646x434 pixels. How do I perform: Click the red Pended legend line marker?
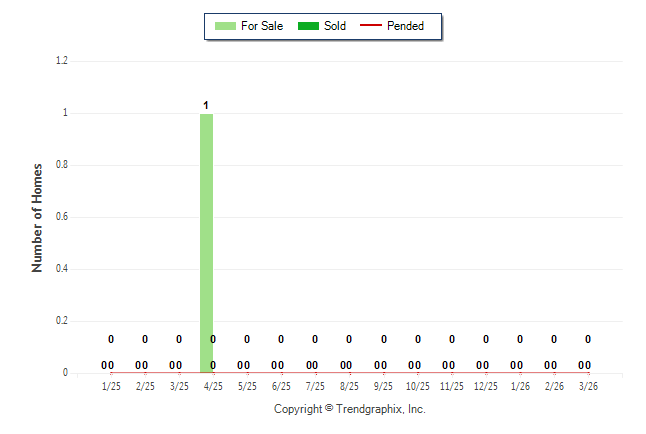pos(370,26)
